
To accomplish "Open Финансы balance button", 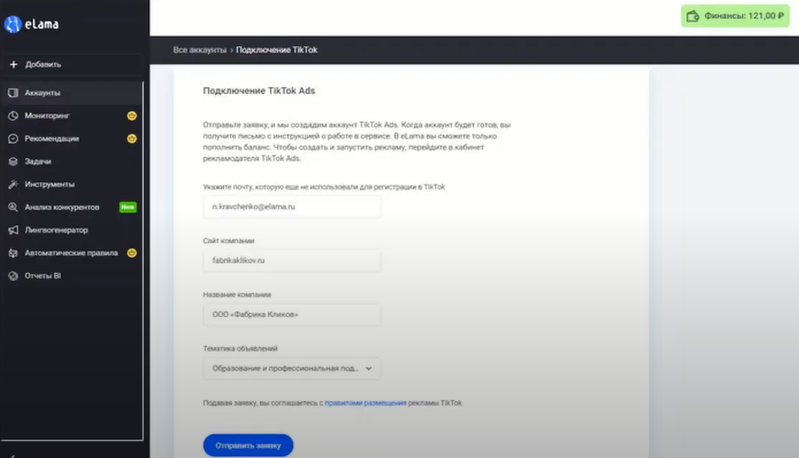I will point(735,16).
